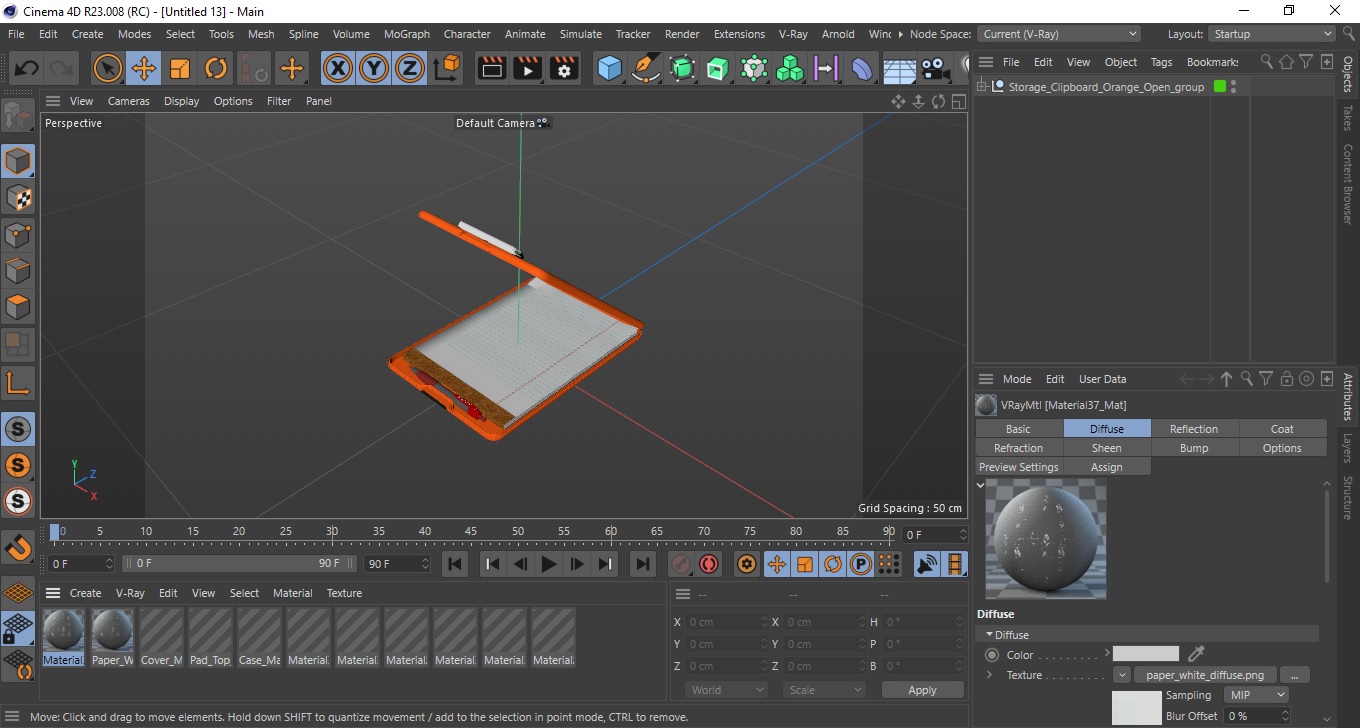The width and height of the screenshot is (1360, 728).
Task: Toggle green layer visibility of clipboard group
Action: click(x=1219, y=87)
